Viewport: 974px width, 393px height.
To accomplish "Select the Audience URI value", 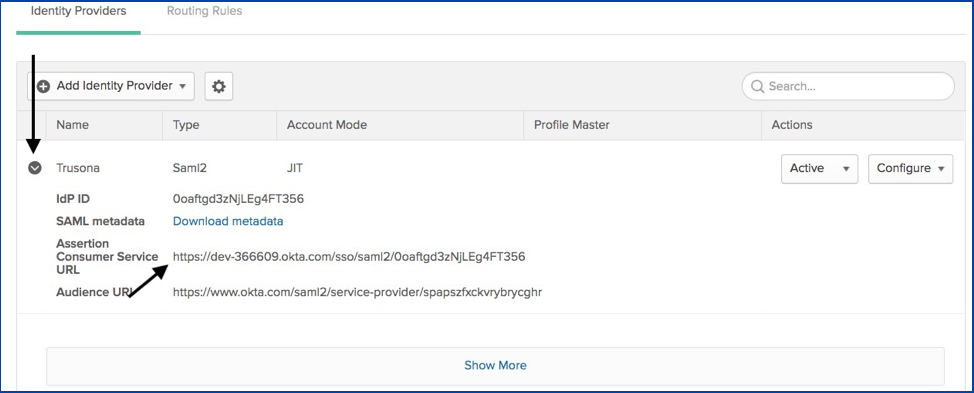I will pos(357,292).
